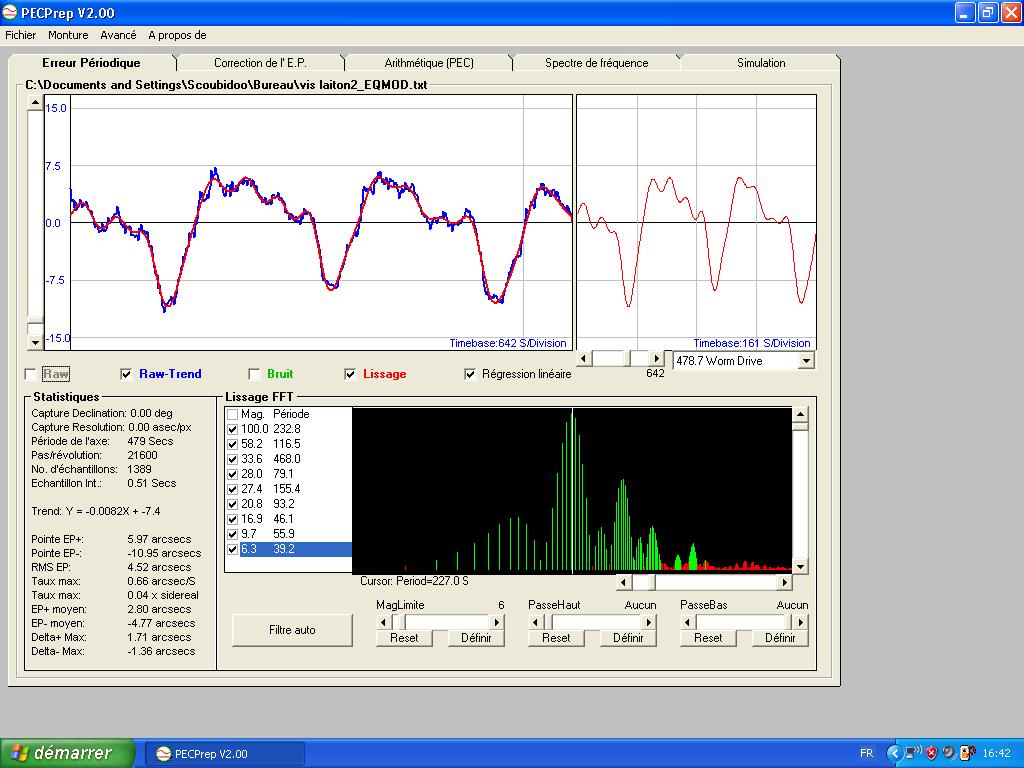
Task: Click the right arrow of the PasseBas slider
Action: [801, 621]
